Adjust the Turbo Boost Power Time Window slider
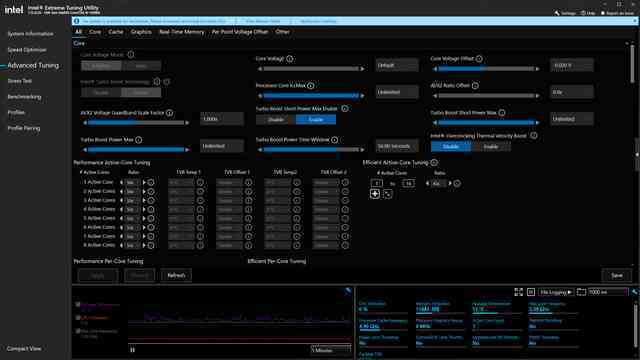The height and width of the screenshot is (360, 640). pyautogui.click(x=311, y=150)
